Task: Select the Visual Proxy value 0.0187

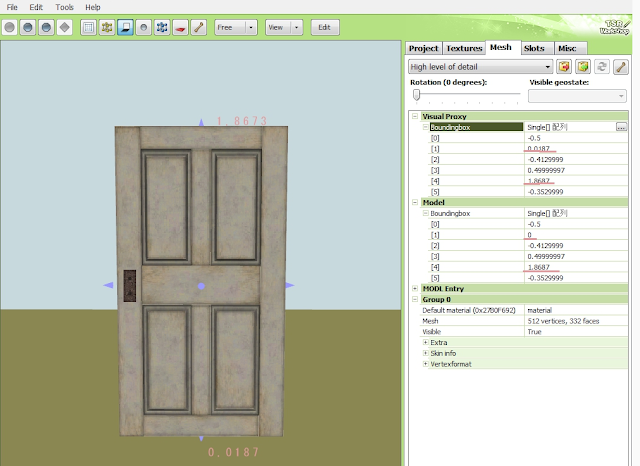Action: [538, 149]
